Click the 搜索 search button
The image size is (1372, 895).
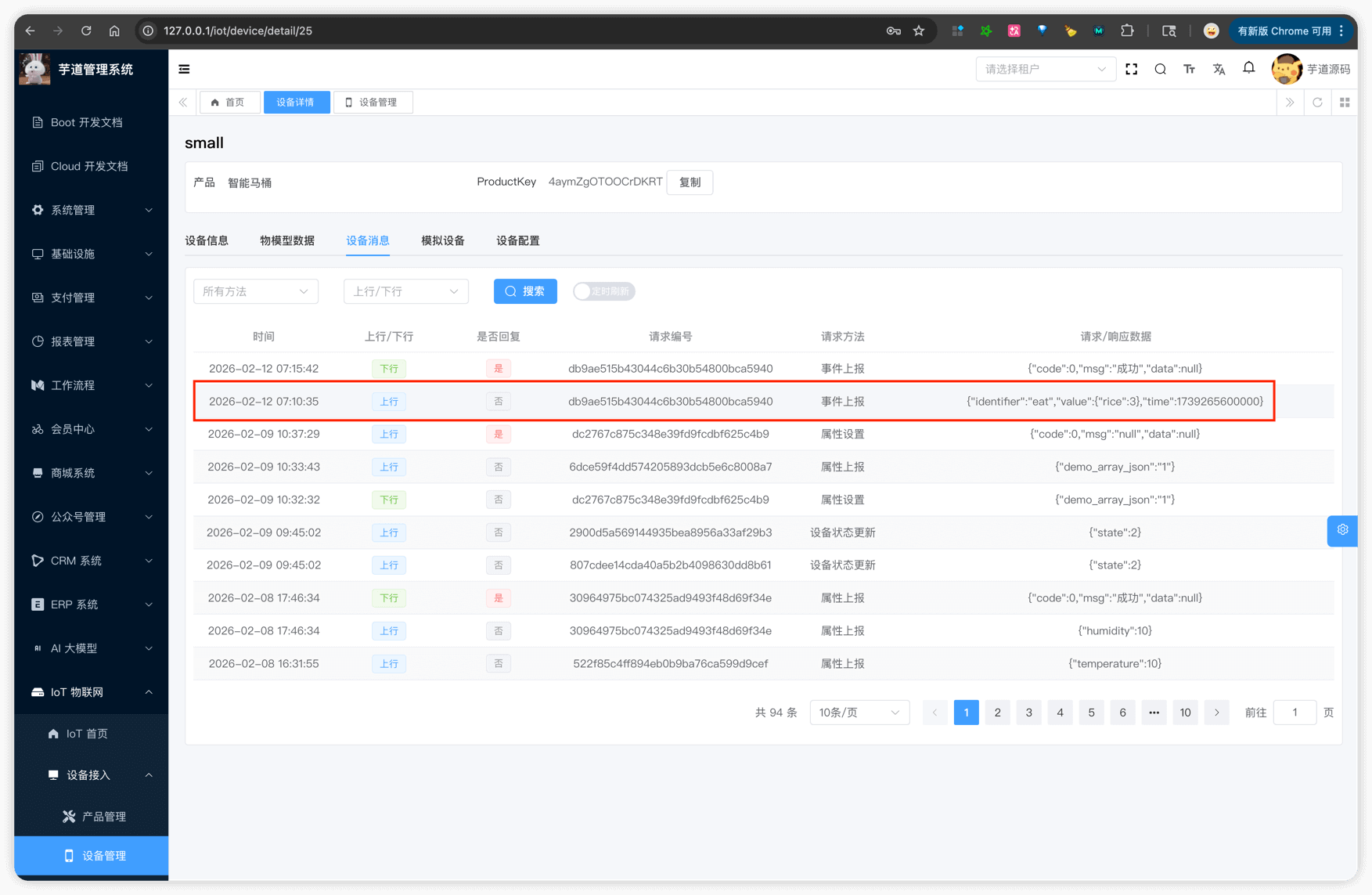coord(525,291)
